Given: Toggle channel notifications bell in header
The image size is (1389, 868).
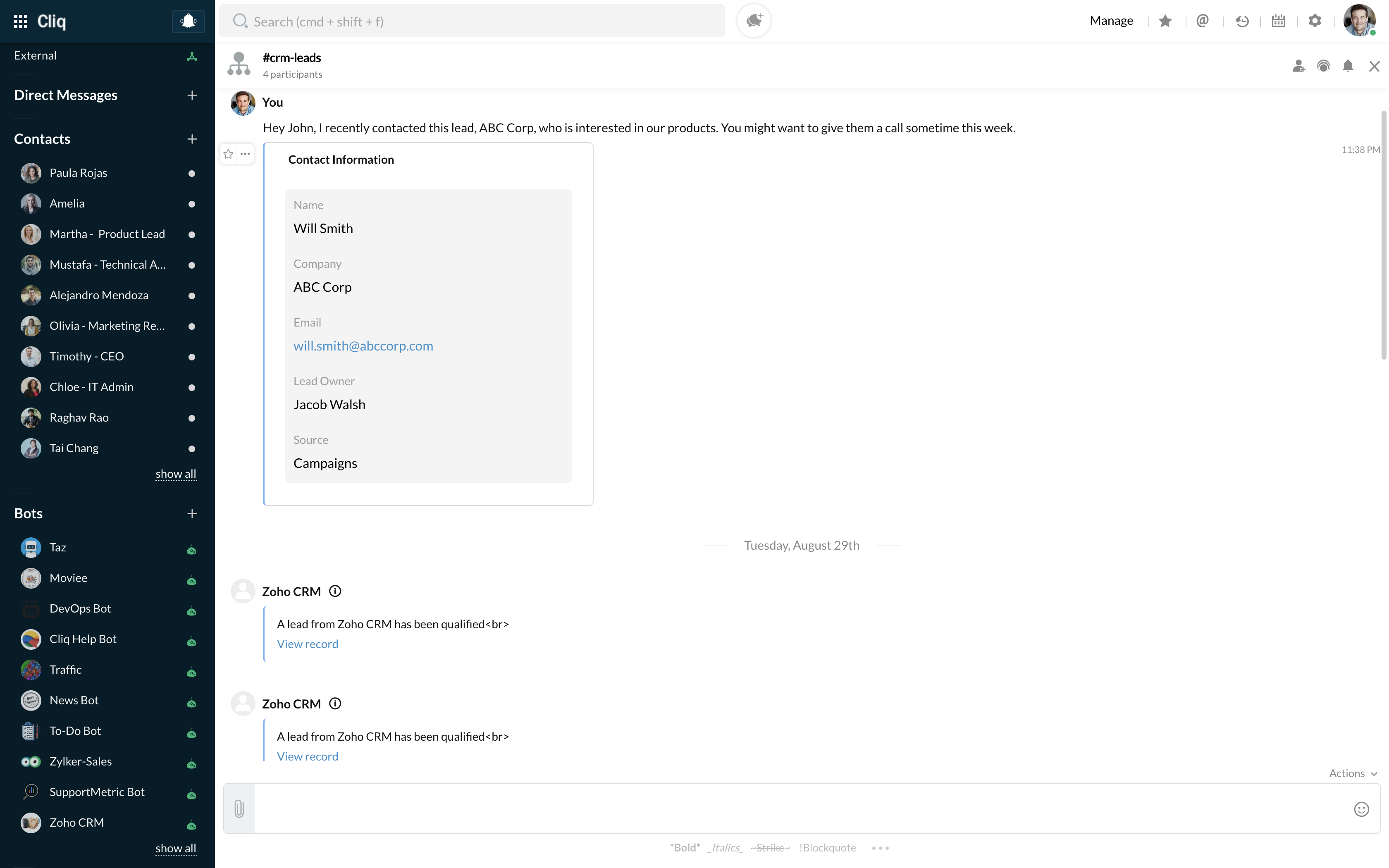Looking at the screenshot, I should pyautogui.click(x=1348, y=67).
